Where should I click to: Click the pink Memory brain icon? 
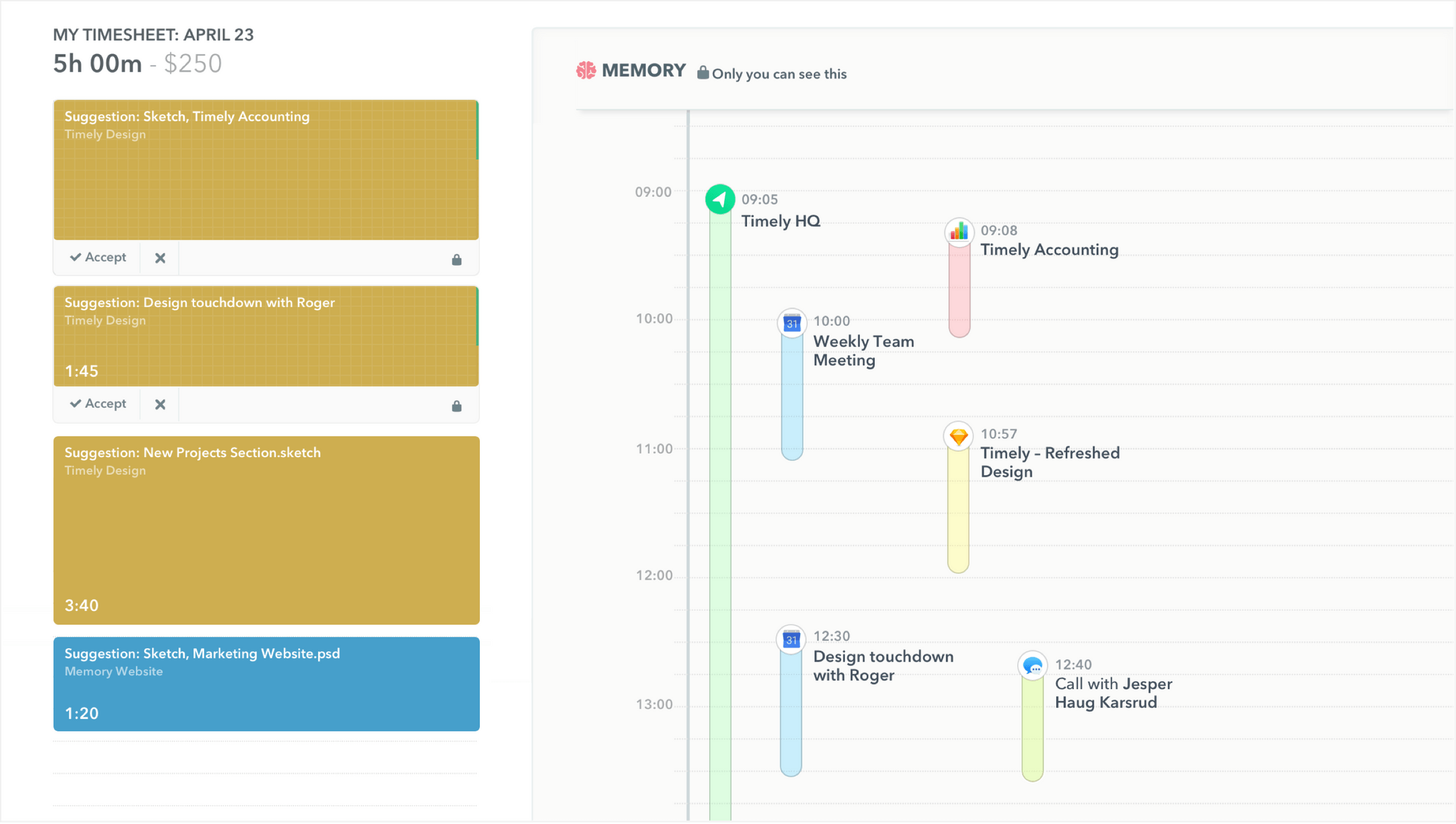pos(586,70)
